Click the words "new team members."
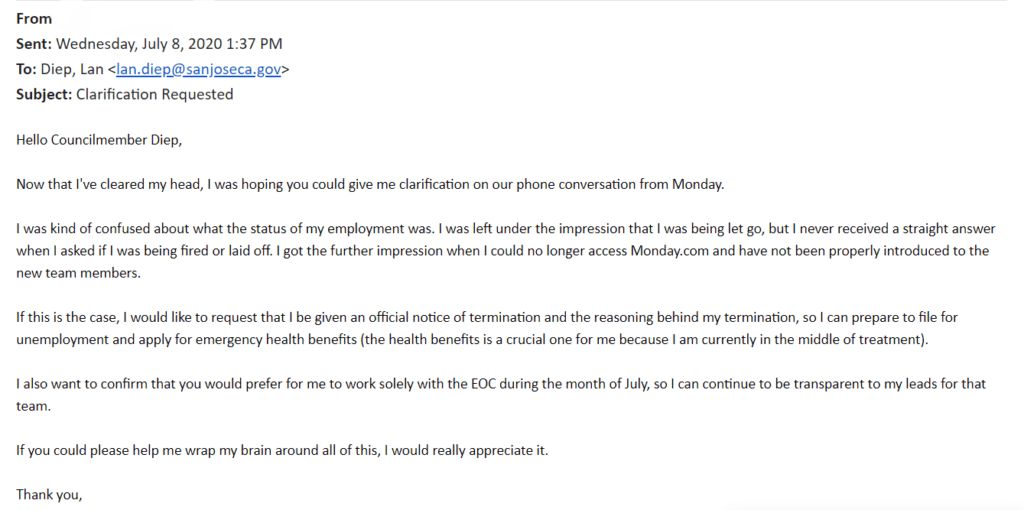1024x510 pixels. pos(78,274)
